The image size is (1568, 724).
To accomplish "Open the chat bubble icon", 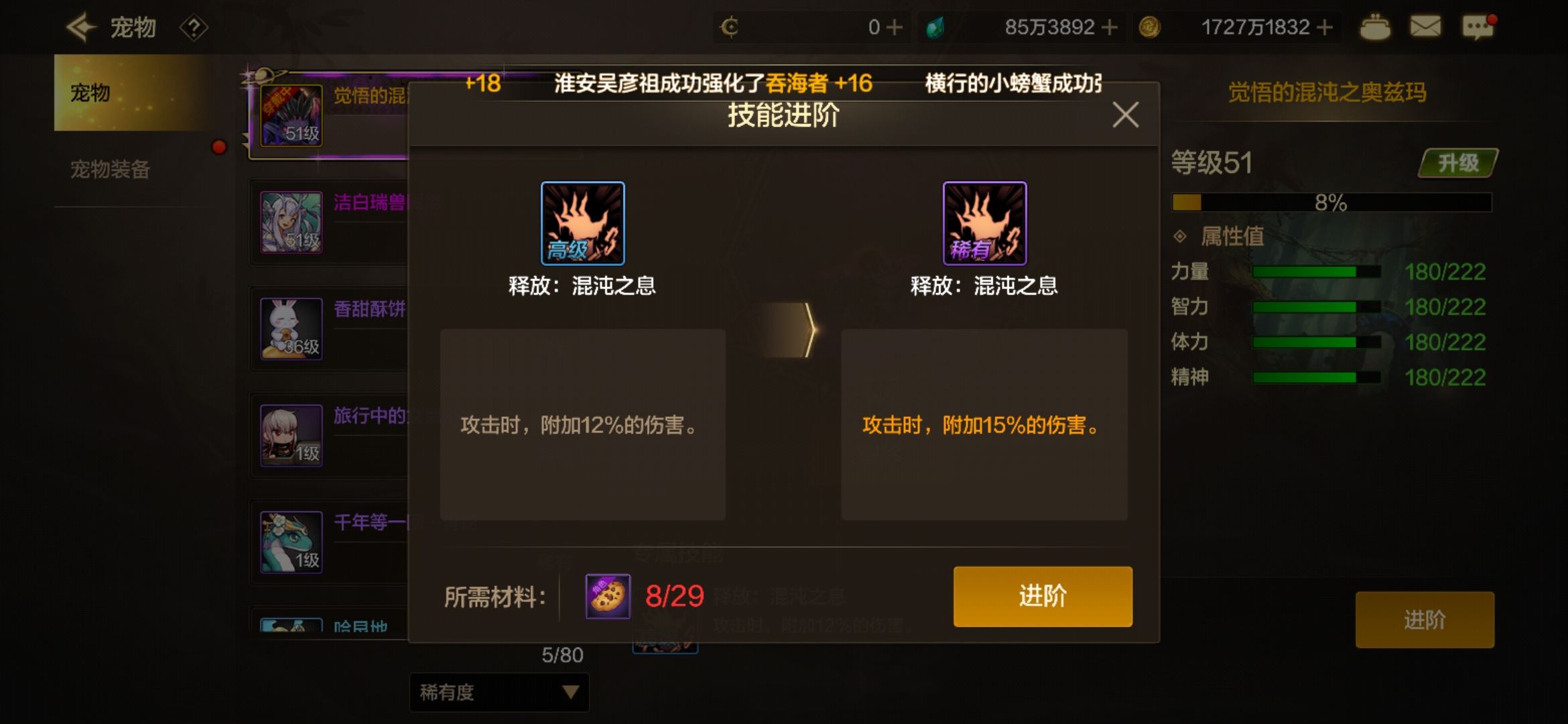I will (1478, 27).
